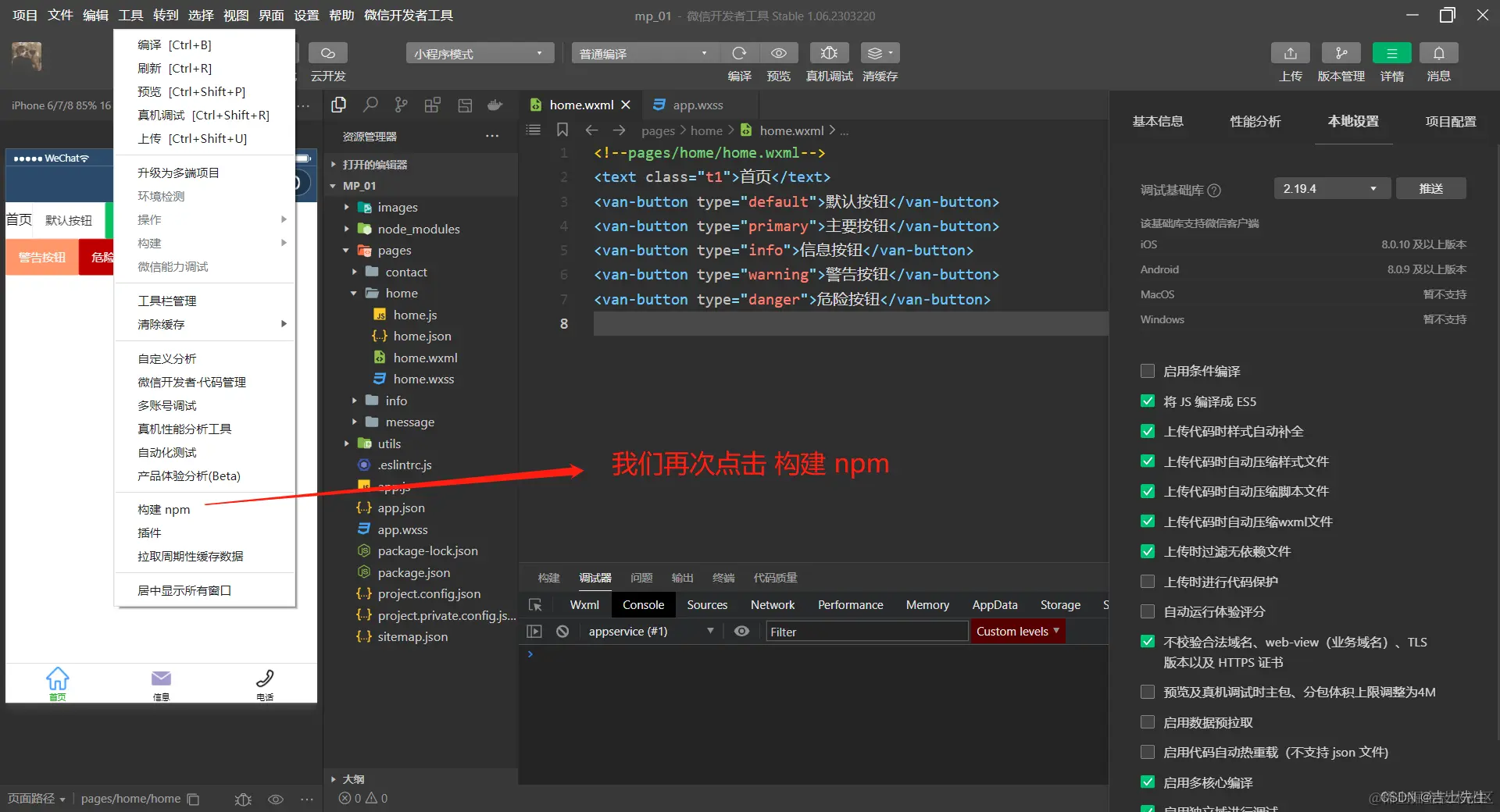Toggle filter unused dependency files checkbox
Screen dimensions: 1500x812
(x=1148, y=551)
